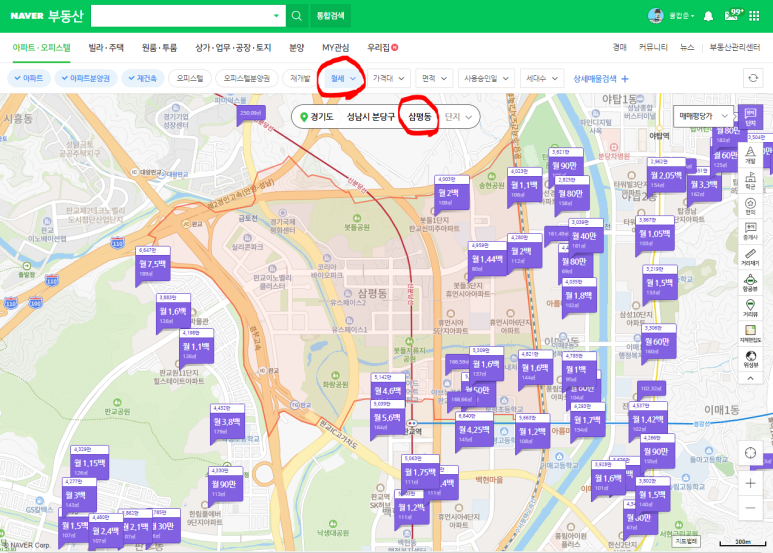Open the 매매평당가 dropdown on map
The image size is (773, 553).
[x=703, y=116]
